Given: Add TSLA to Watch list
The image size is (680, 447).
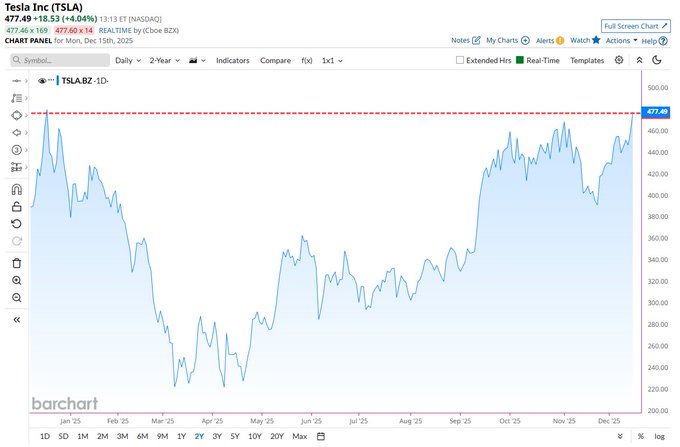Looking at the screenshot, I should pos(585,40).
